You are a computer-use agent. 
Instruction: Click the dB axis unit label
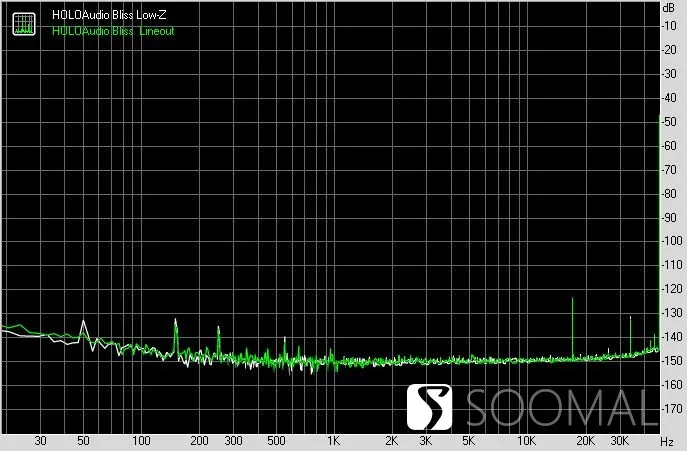[669, 7]
